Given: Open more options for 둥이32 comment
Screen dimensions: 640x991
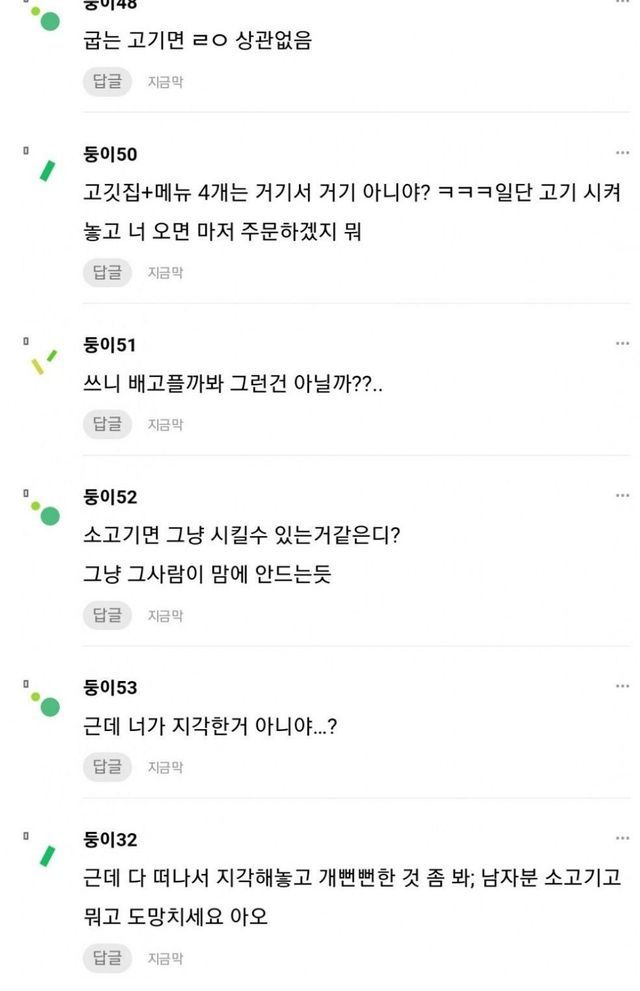Looking at the screenshot, I should [622, 839].
